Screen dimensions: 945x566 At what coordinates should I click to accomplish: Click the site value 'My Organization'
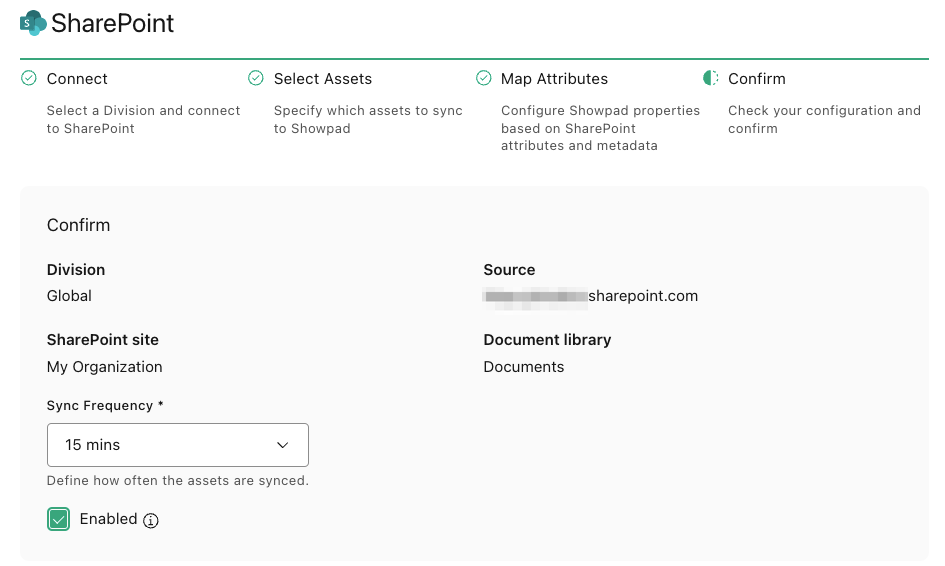point(105,367)
